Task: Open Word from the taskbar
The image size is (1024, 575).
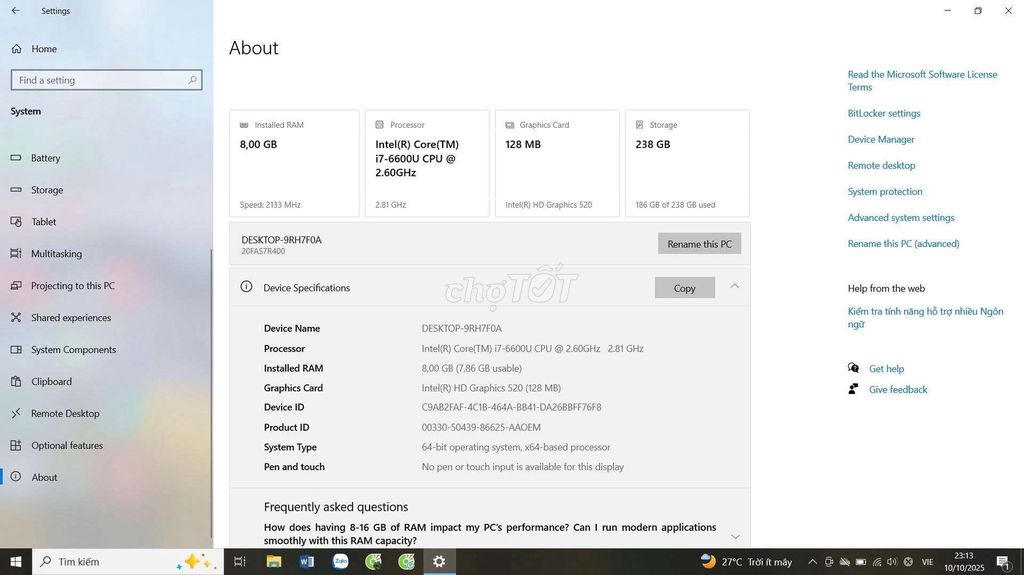Action: pos(307,561)
